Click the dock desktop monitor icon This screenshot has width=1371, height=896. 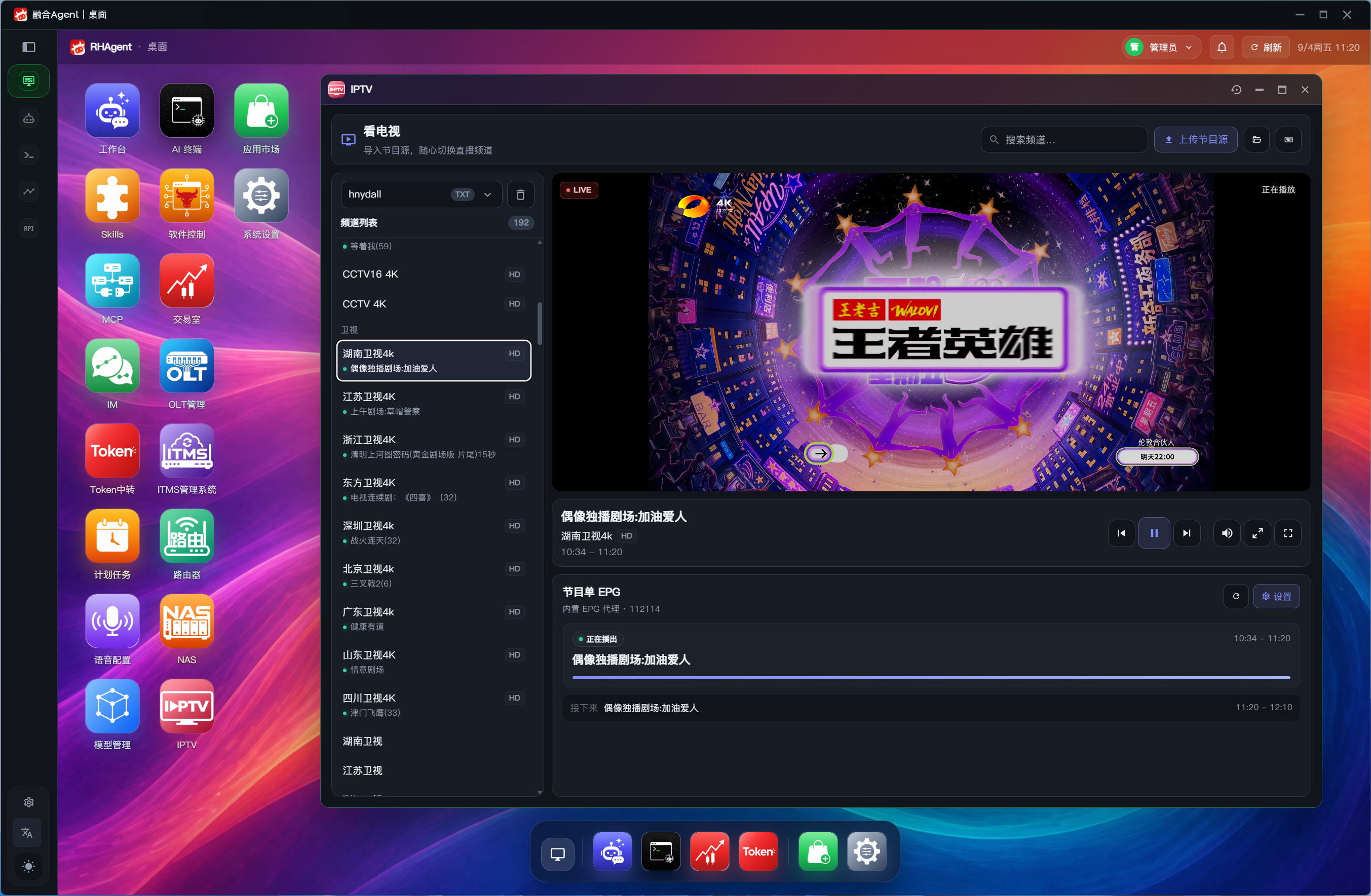[558, 853]
